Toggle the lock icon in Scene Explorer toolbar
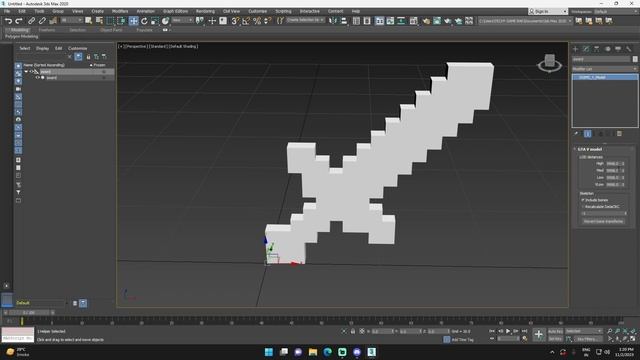Image resolution: width=640 pixels, height=360 pixels. [x=88, y=57]
